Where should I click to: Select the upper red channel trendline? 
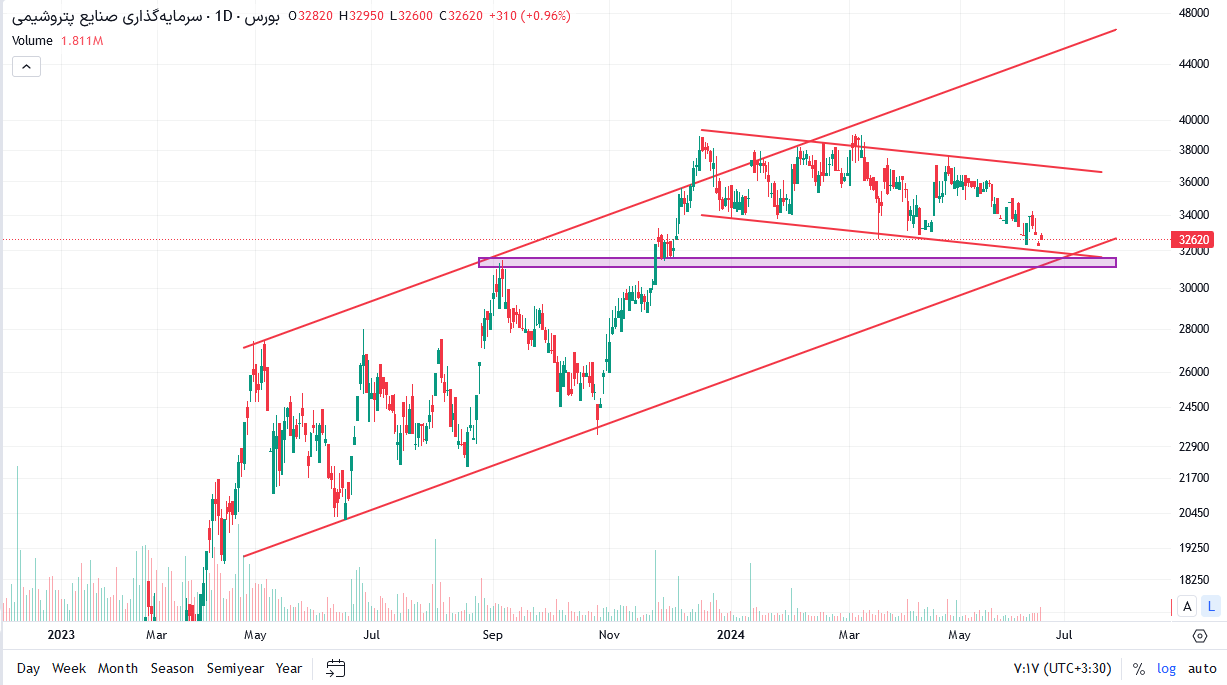[680, 189]
